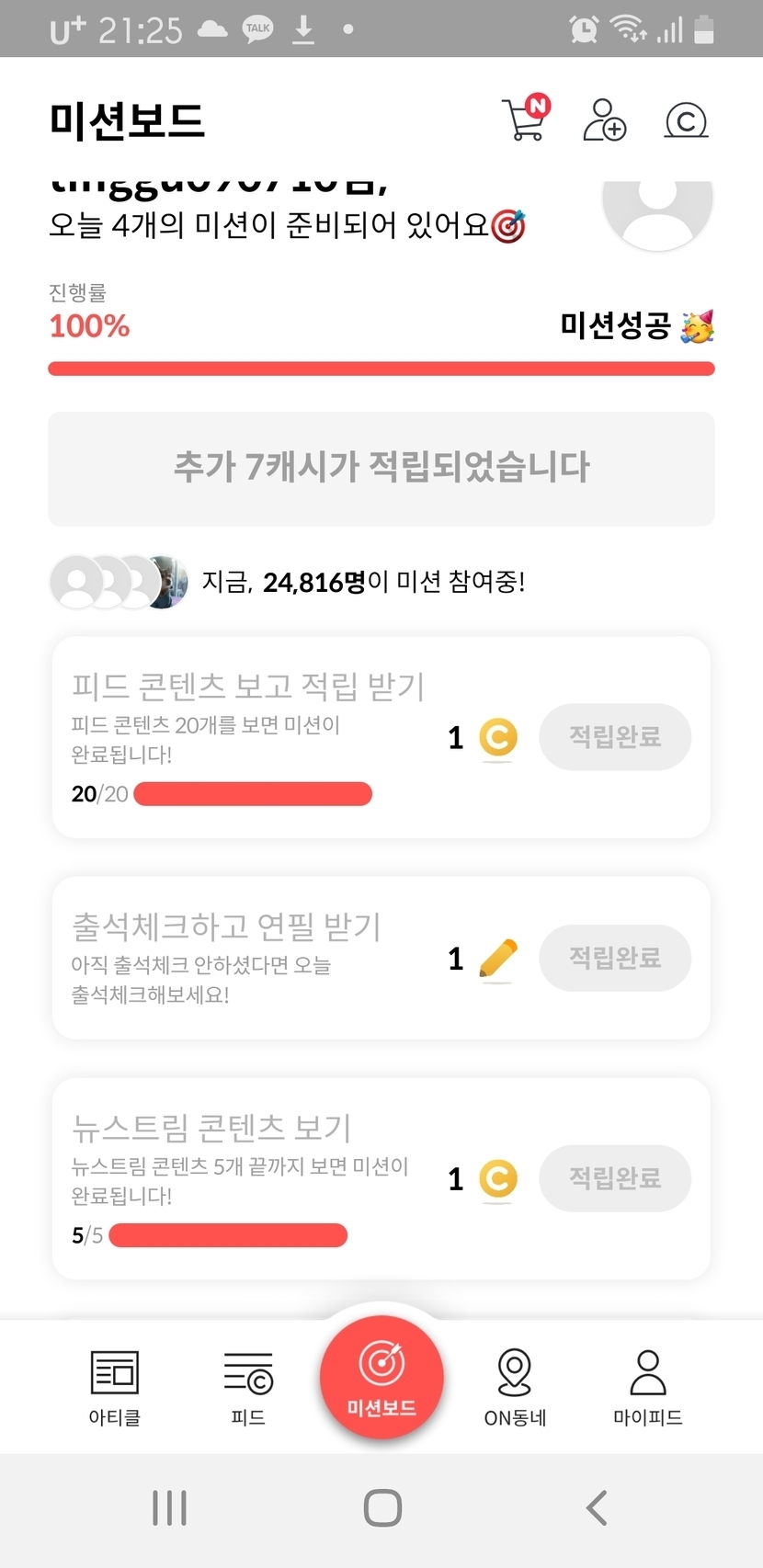
Task: Tap the add friend icon
Action: click(x=604, y=120)
